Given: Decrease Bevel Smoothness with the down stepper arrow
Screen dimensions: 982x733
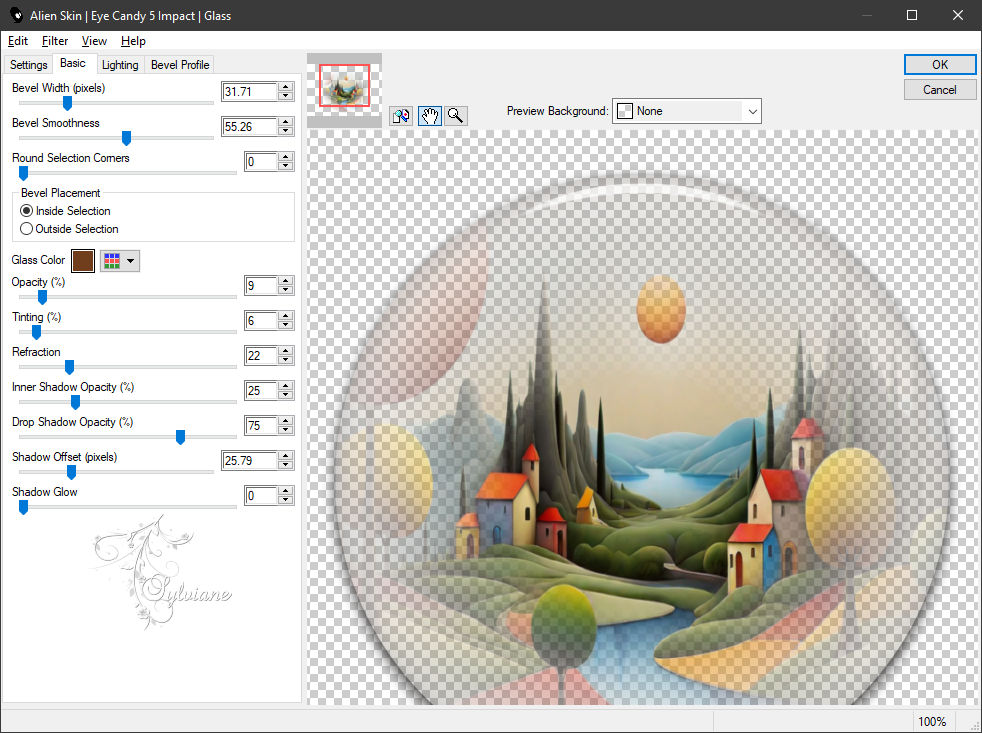Looking at the screenshot, I should (x=286, y=131).
